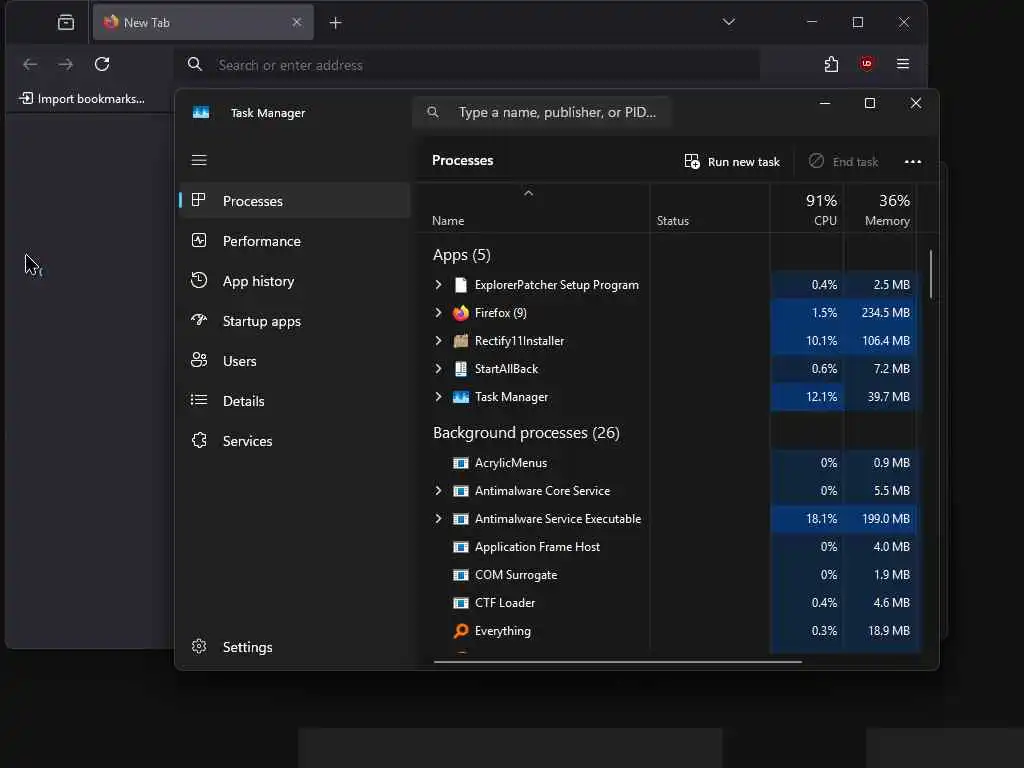Close the New Tab tab in Firefox
1024x768 pixels.
pos(296,22)
